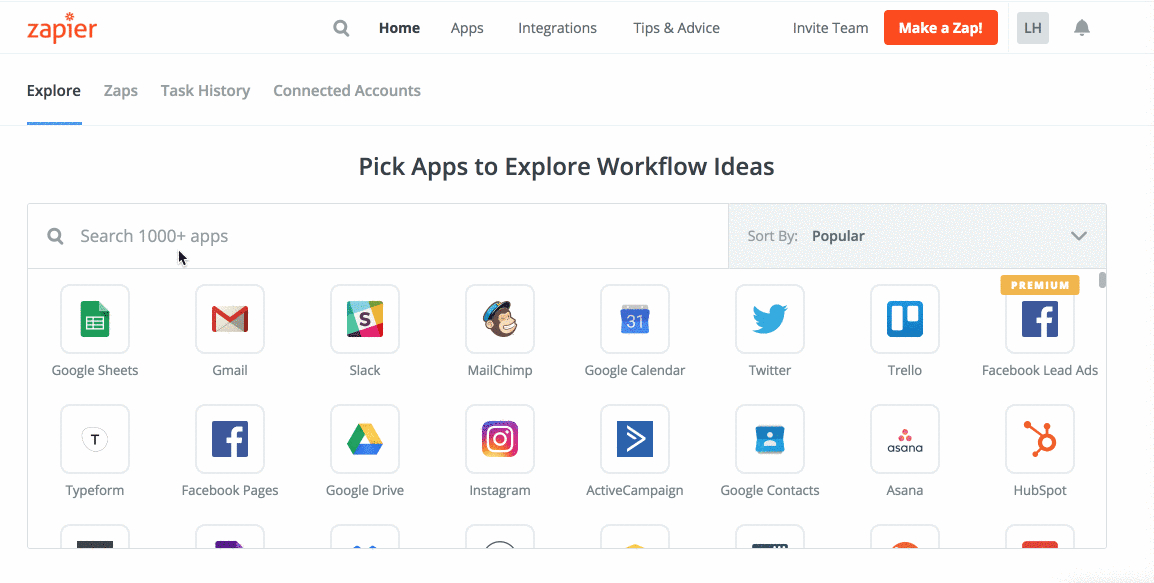Go to Home in top navigation
The height and width of the screenshot is (583, 1154).
pos(400,28)
